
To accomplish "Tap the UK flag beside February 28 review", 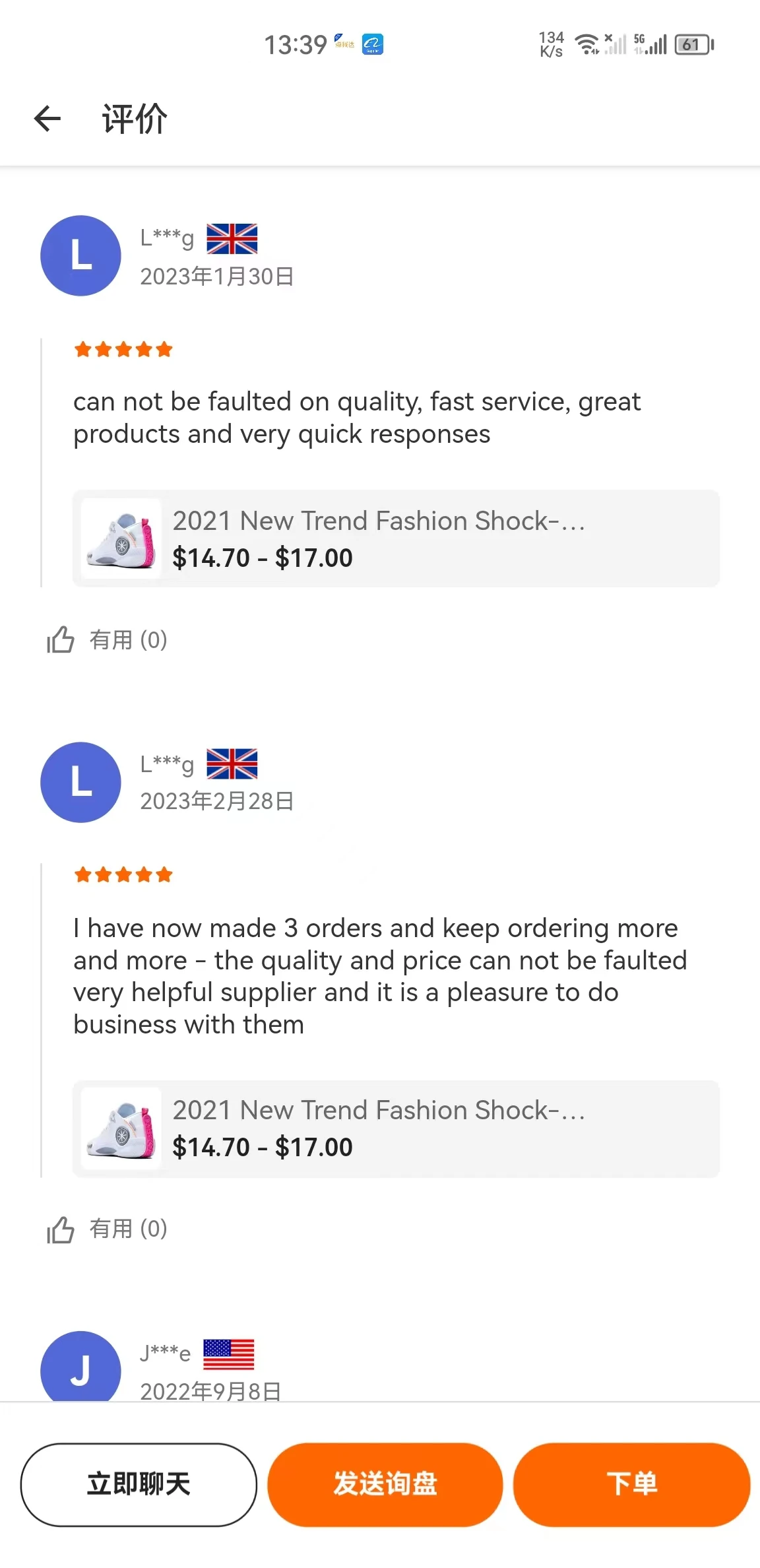I will (x=232, y=764).
